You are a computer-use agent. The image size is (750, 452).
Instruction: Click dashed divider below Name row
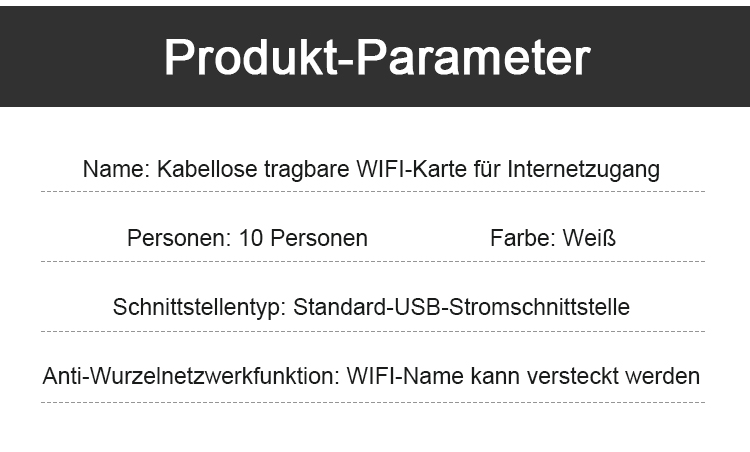[373, 191]
